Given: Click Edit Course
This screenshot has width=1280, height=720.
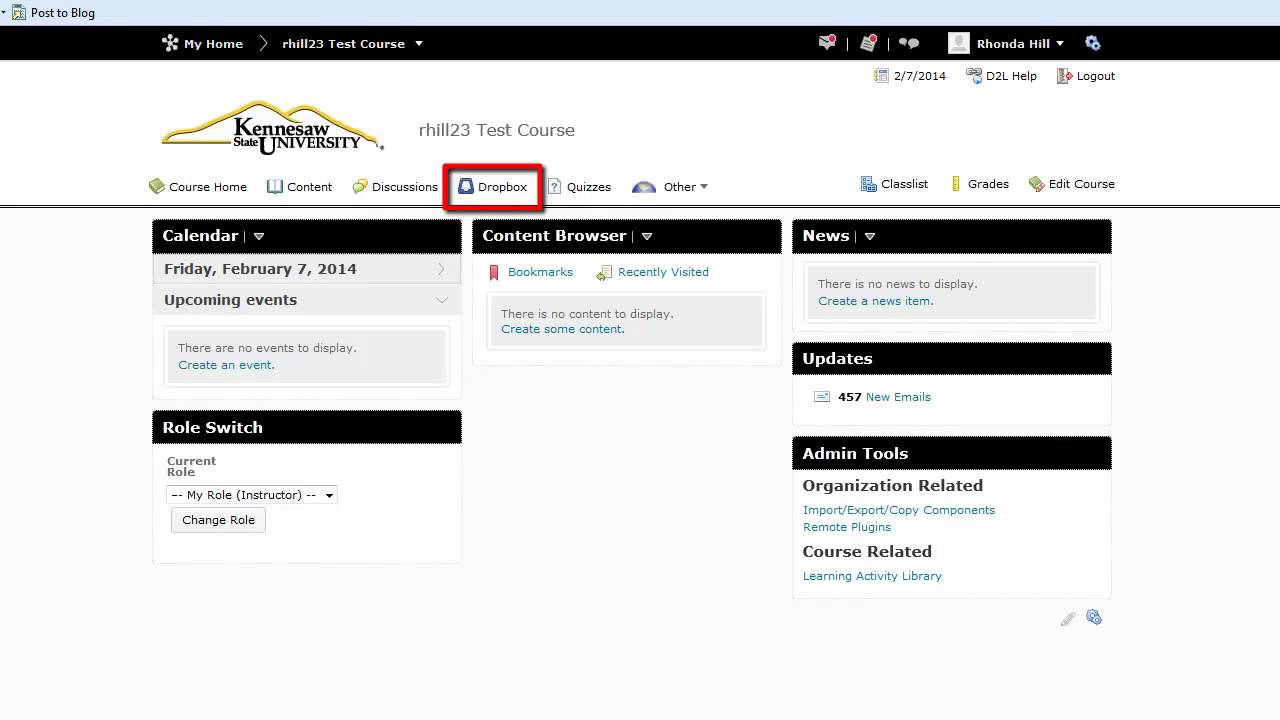Looking at the screenshot, I should click(1071, 184).
